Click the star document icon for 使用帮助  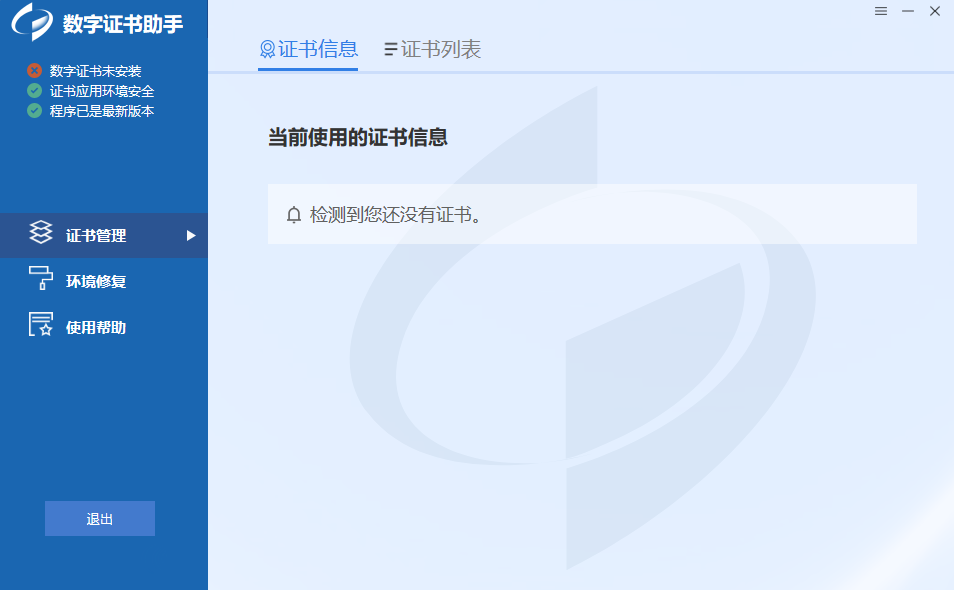click(40, 325)
